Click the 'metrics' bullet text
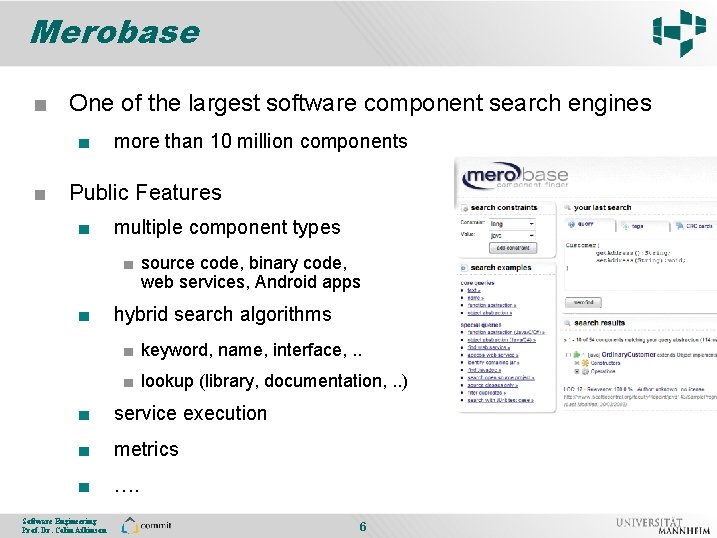This screenshot has width=717, height=538. pyautogui.click(x=146, y=450)
